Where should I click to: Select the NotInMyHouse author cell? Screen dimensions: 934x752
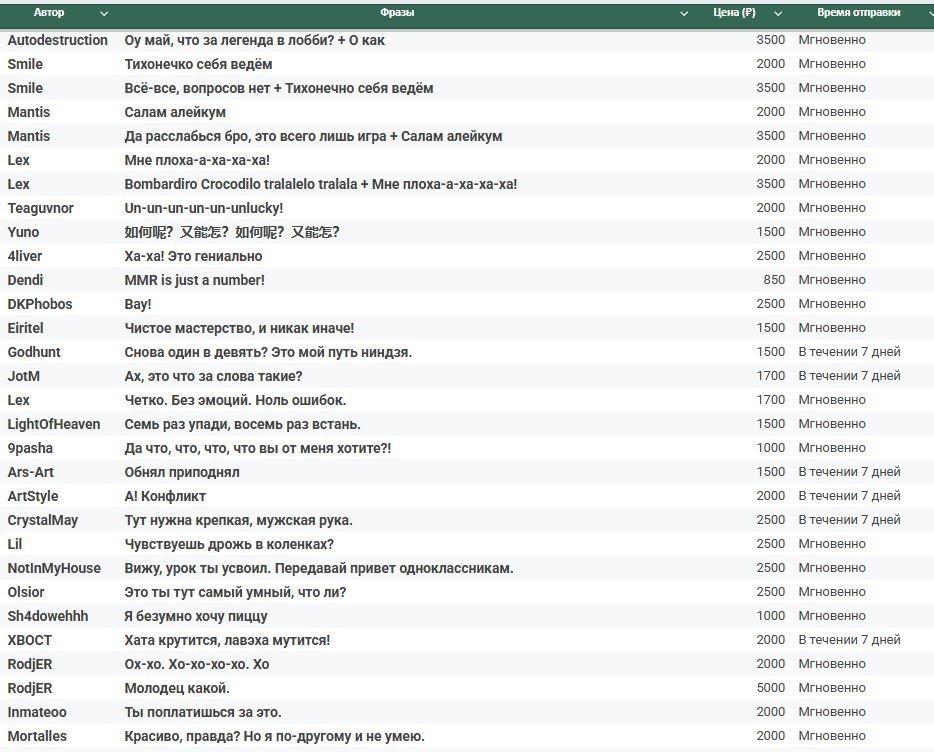[x=54, y=568]
